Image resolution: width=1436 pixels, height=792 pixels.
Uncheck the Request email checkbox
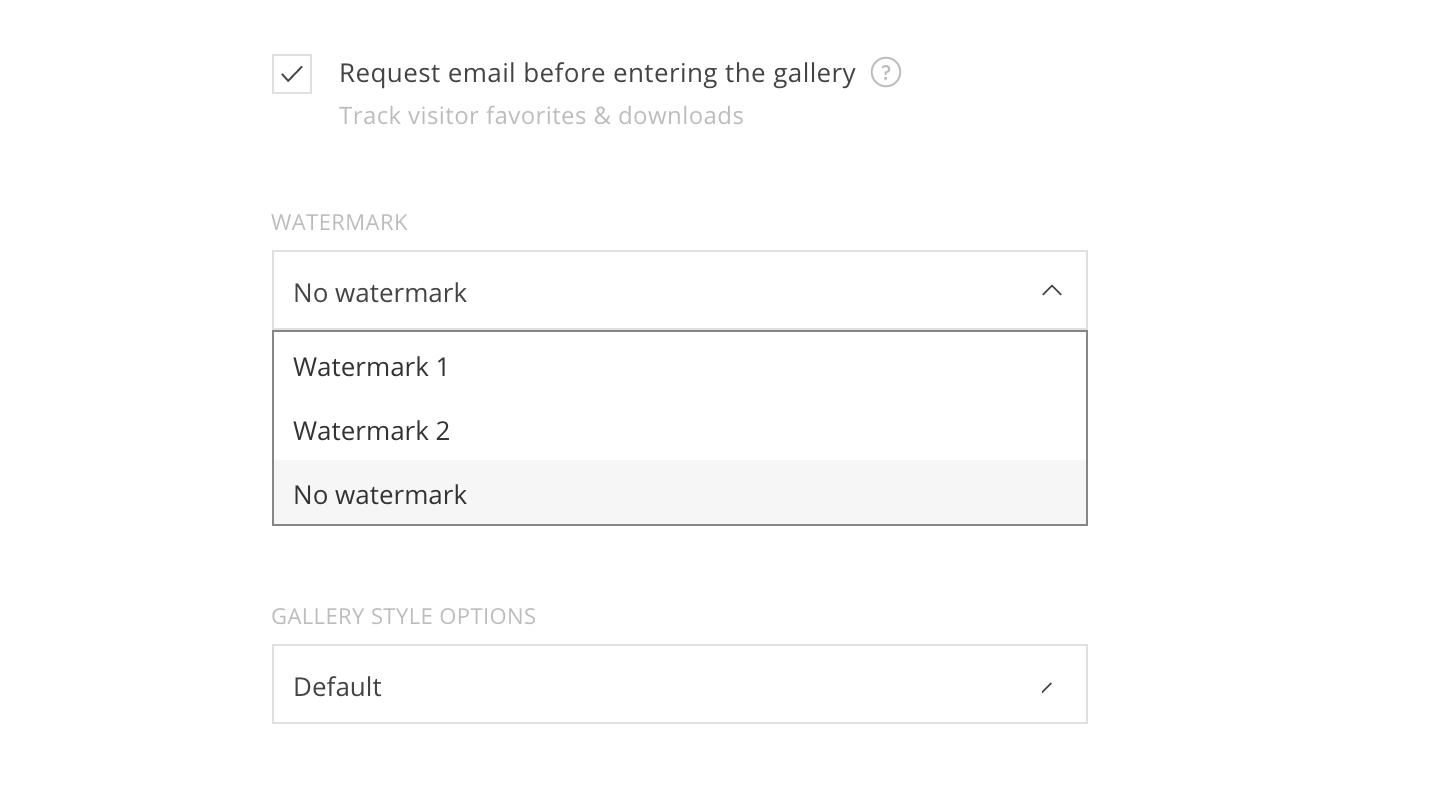(292, 74)
